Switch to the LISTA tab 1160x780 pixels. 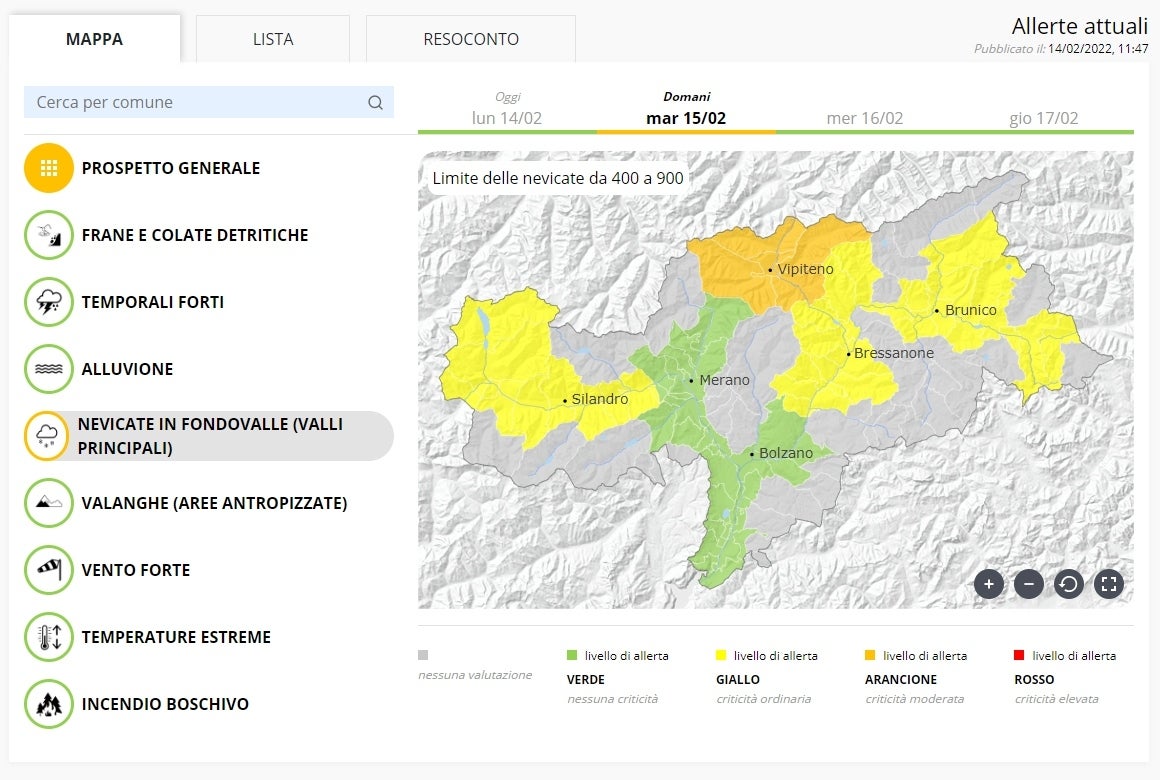[273, 40]
